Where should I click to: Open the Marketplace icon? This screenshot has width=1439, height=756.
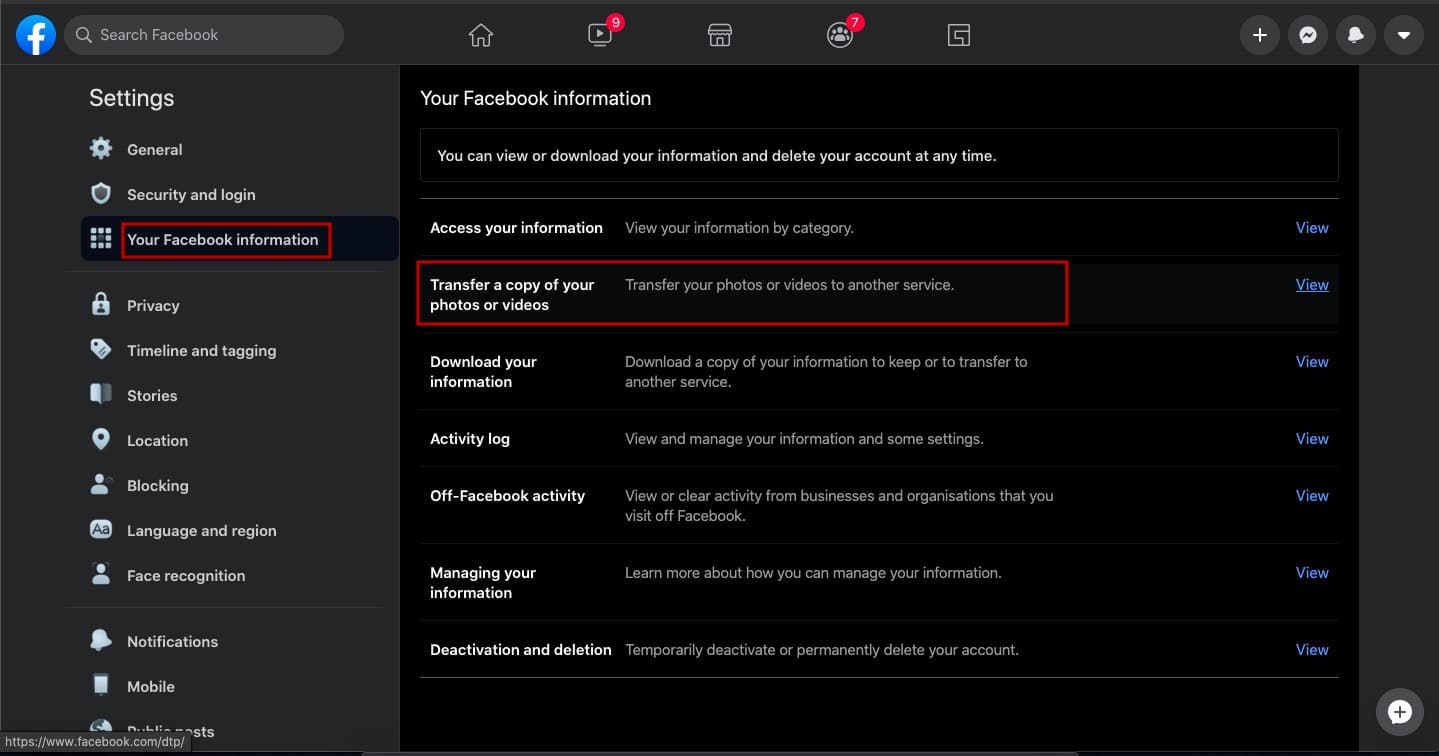720,35
